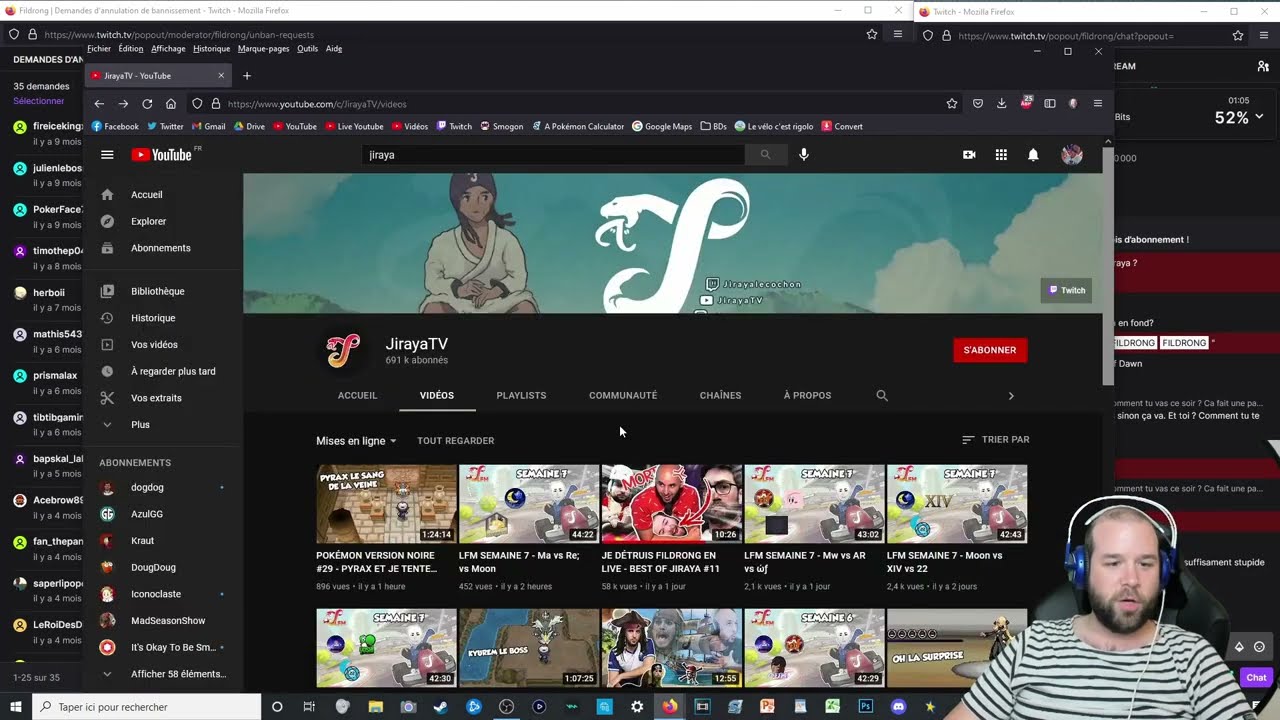Open YouTube notifications bell
This screenshot has width=1280, height=720.
pyautogui.click(x=1033, y=155)
